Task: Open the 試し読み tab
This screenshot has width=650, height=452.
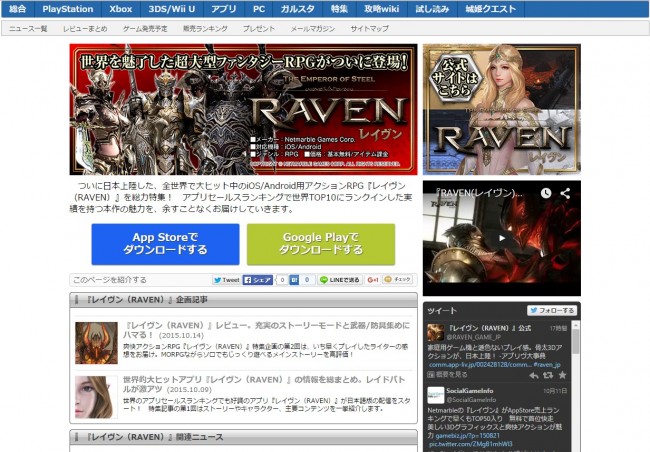Action: pyautogui.click(x=432, y=9)
